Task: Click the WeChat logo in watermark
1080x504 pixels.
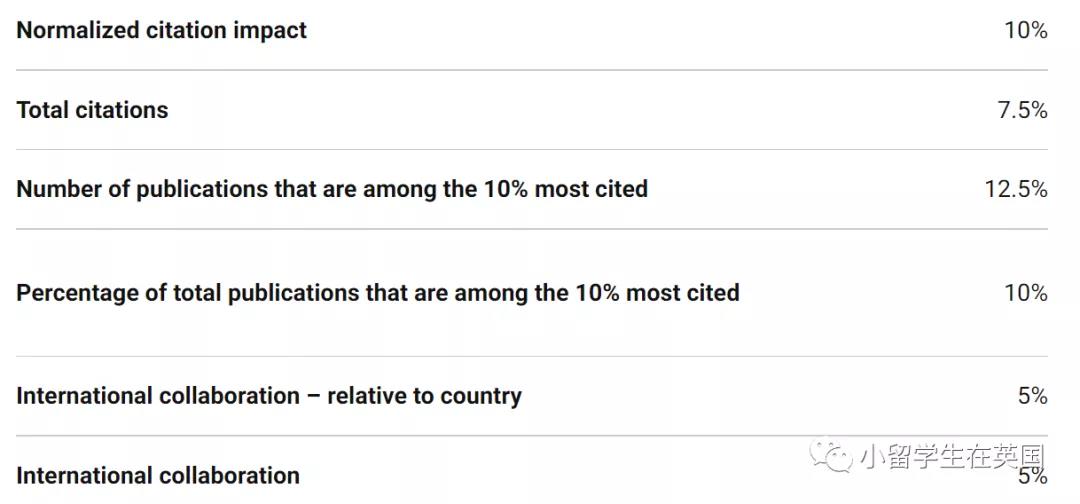Action: click(833, 456)
